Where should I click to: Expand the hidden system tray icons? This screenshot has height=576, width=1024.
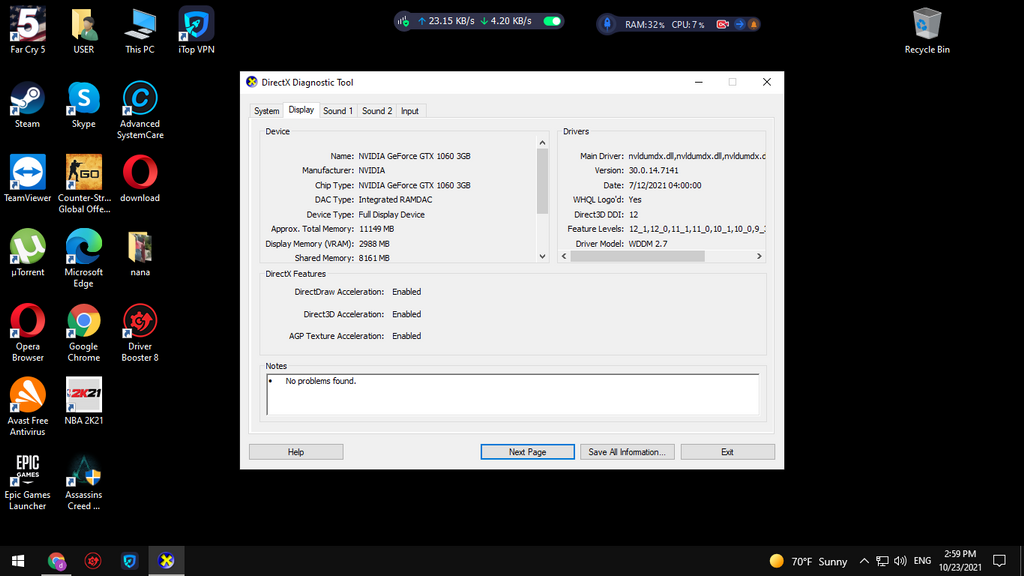tap(864, 561)
